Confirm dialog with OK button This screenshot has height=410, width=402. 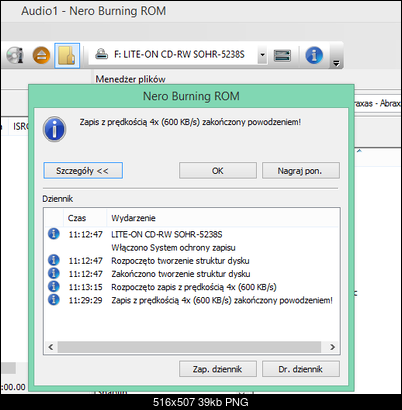click(x=218, y=171)
